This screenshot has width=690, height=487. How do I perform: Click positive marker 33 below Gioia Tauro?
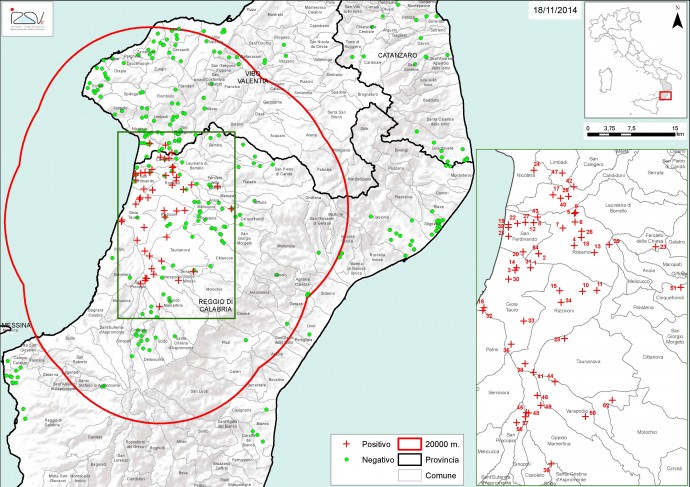coord(525,322)
